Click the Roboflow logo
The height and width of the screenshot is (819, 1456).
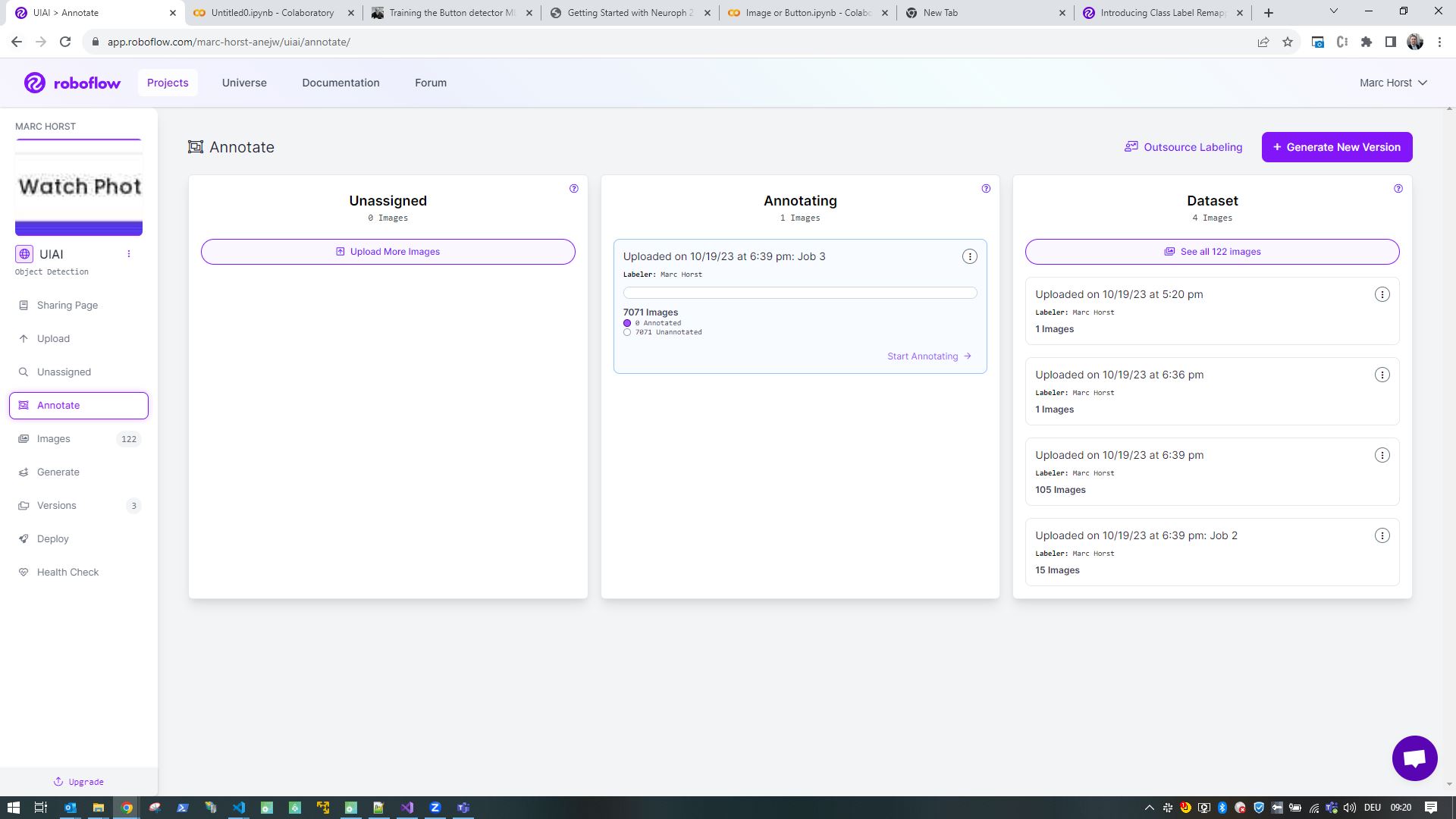click(72, 83)
